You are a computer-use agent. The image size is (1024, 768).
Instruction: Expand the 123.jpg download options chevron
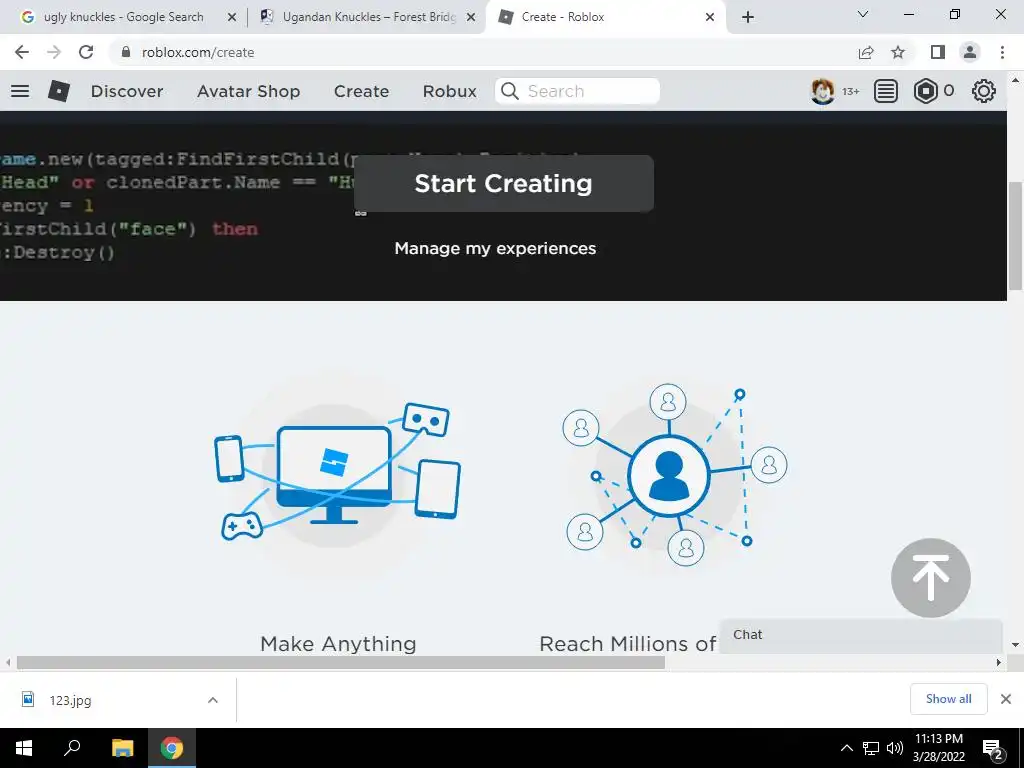(x=213, y=700)
